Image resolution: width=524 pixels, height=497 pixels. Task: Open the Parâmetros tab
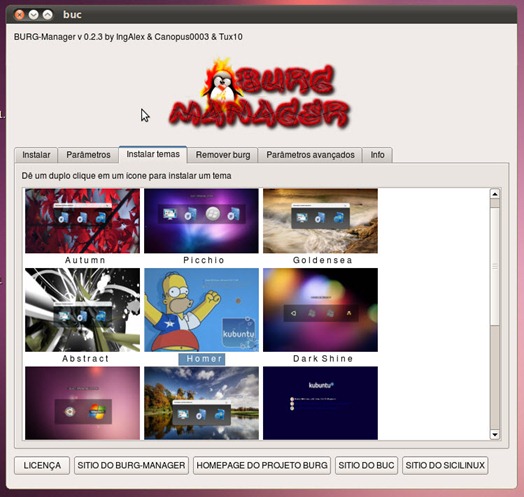click(88, 155)
